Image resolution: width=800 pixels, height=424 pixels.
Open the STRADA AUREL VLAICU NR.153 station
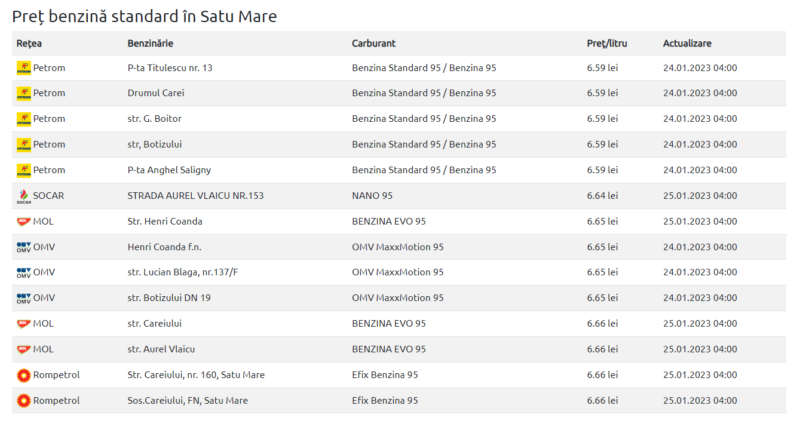pyautogui.click(x=195, y=195)
